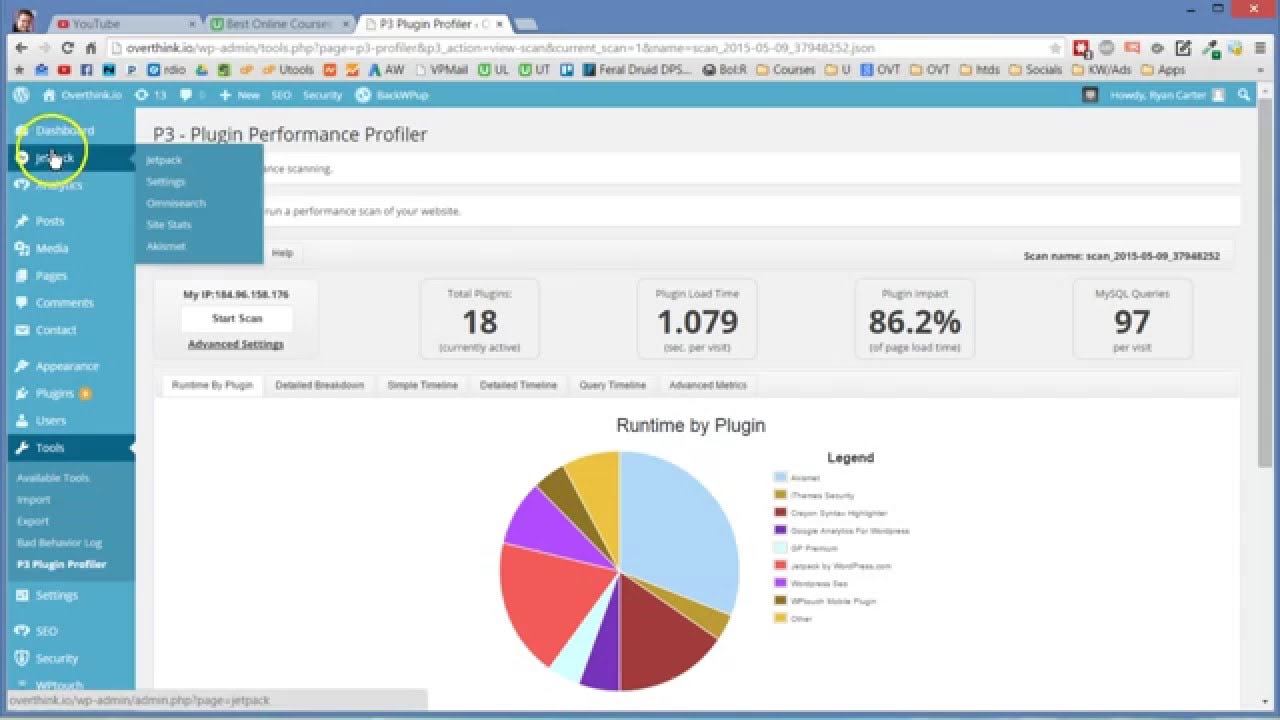The image size is (1280, 720).
Task: Open the 13 pending updates icon
Action: [151, 95]
